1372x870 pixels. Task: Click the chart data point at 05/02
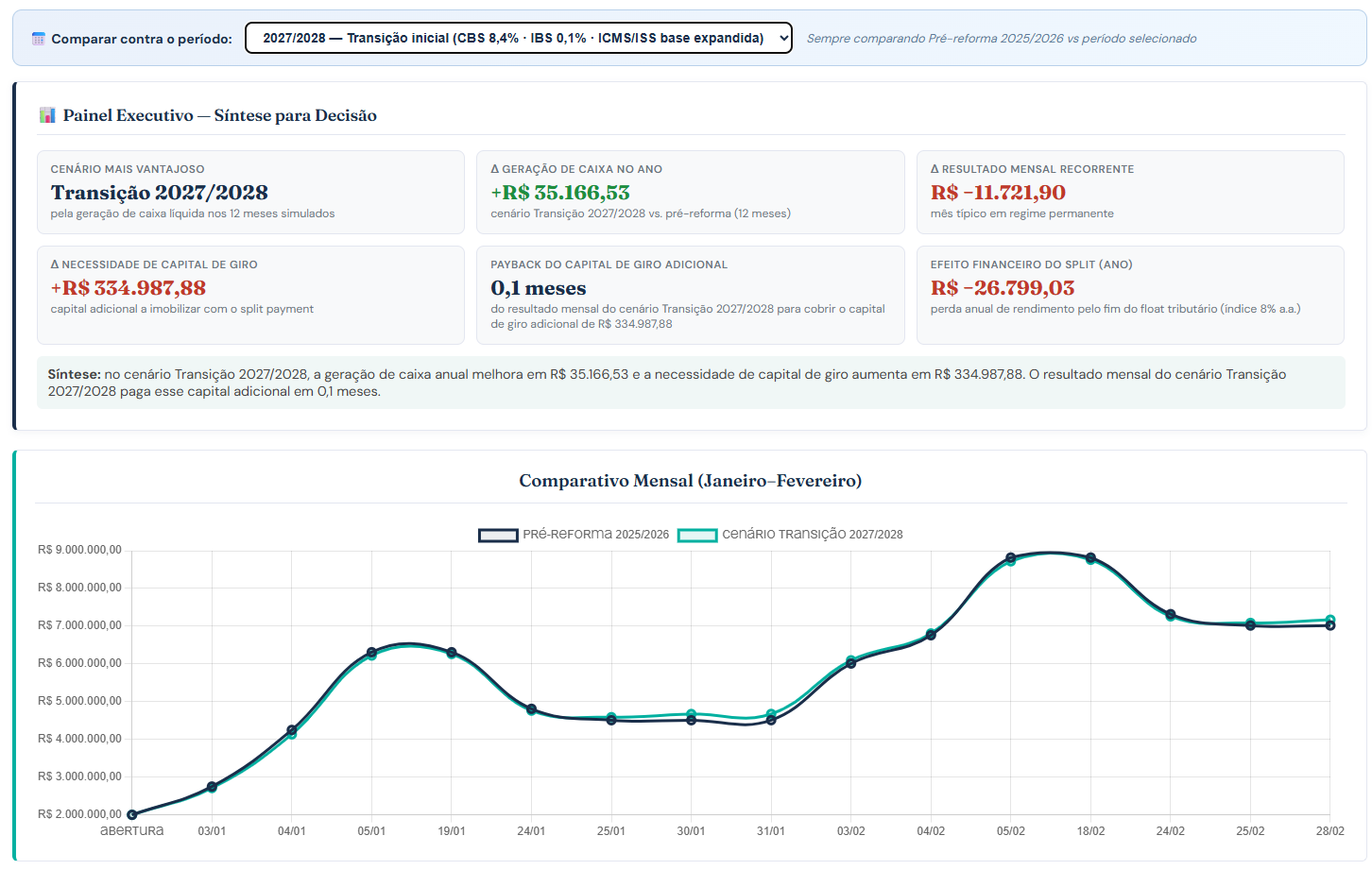click(1011, 559)
